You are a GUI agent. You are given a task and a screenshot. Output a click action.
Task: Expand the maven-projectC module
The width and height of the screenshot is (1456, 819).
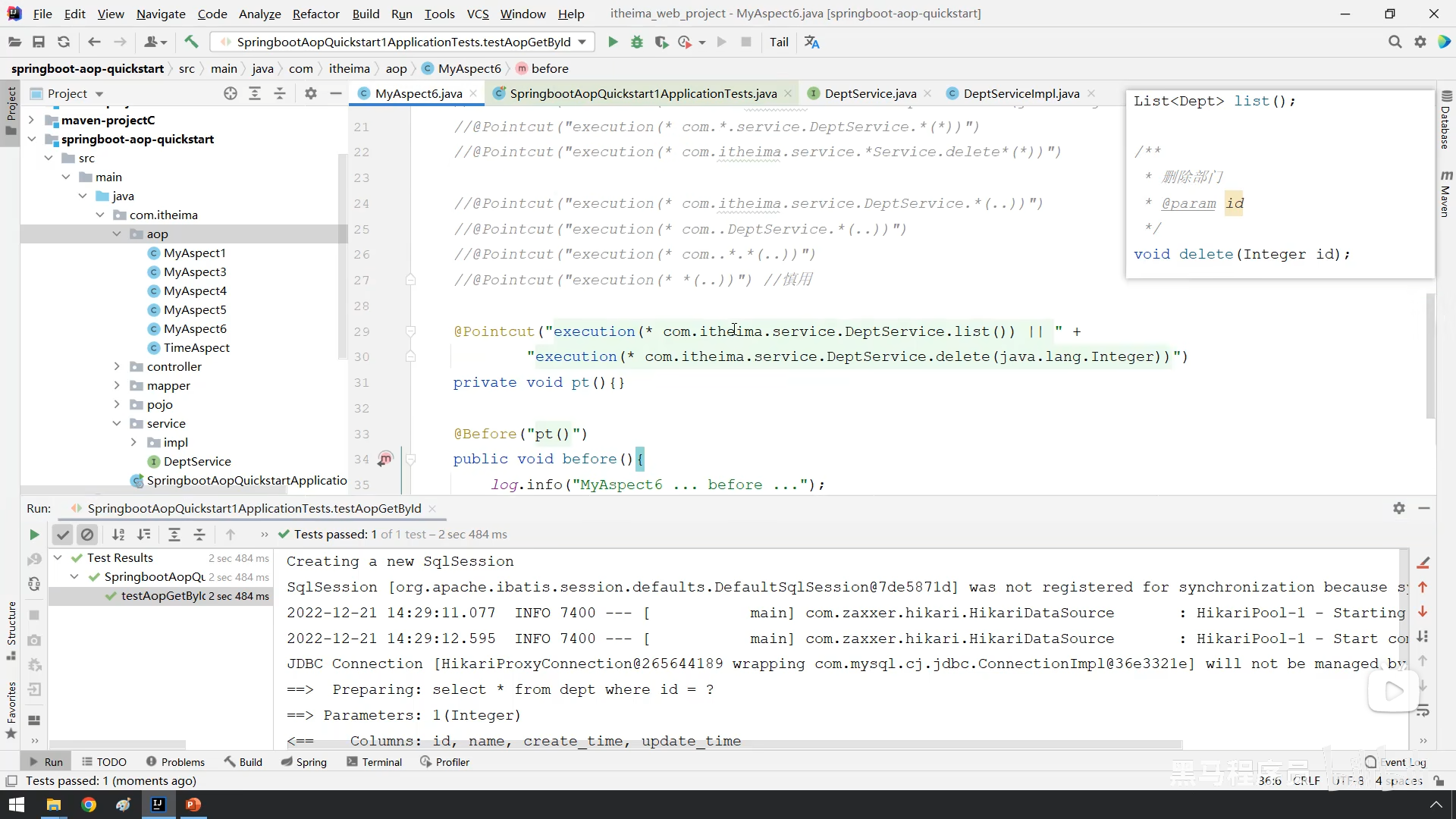click(31, 120)
